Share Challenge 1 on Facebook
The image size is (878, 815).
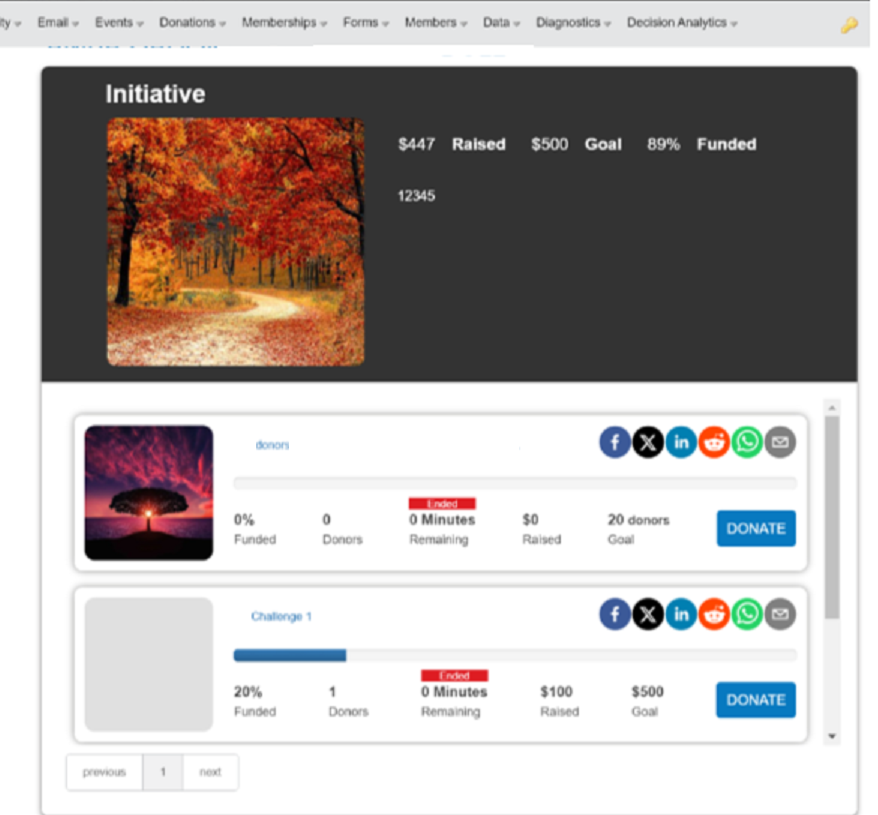tap(615, 614)
